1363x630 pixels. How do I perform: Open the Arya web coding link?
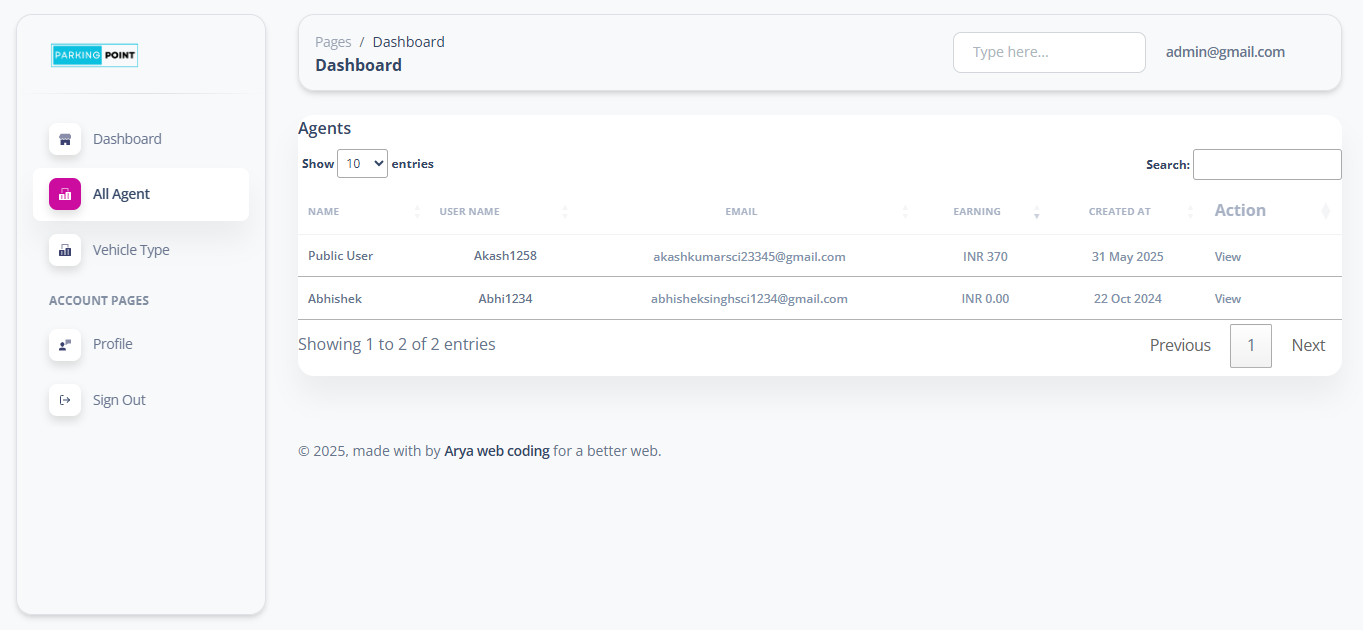[497, 450]
